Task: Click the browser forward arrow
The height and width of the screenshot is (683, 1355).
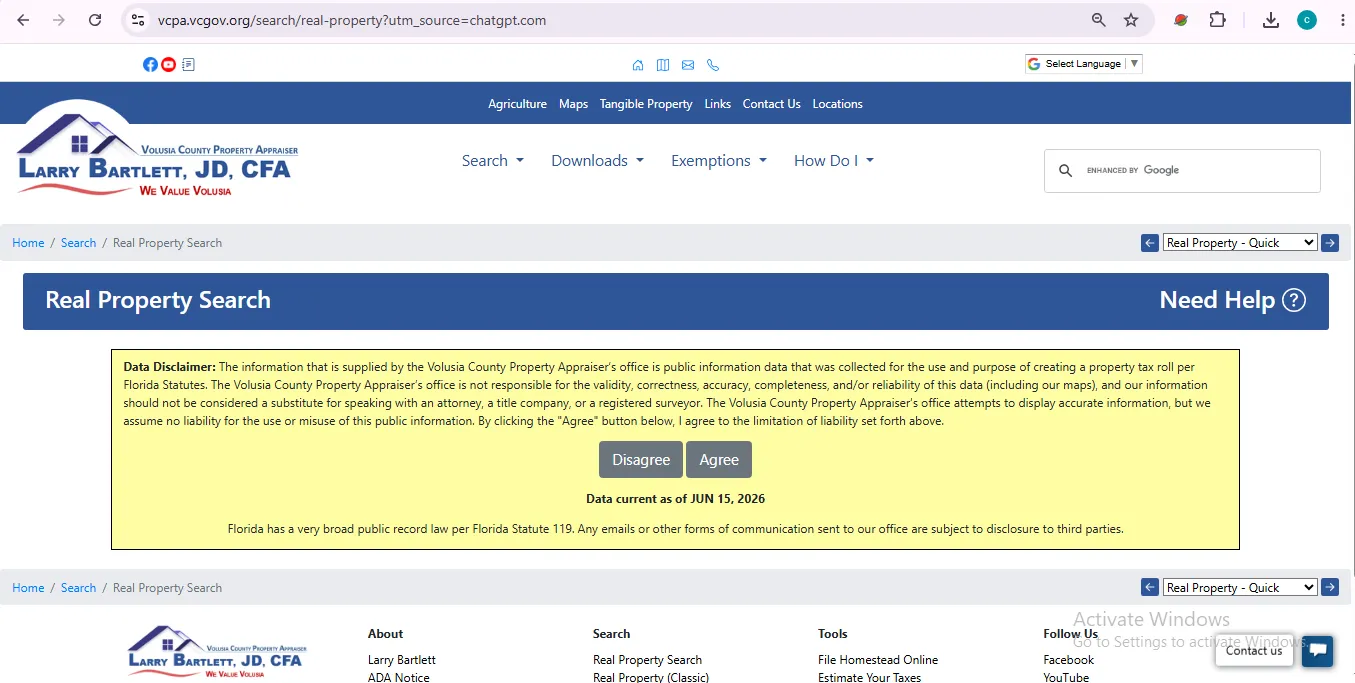Action: 59,20
